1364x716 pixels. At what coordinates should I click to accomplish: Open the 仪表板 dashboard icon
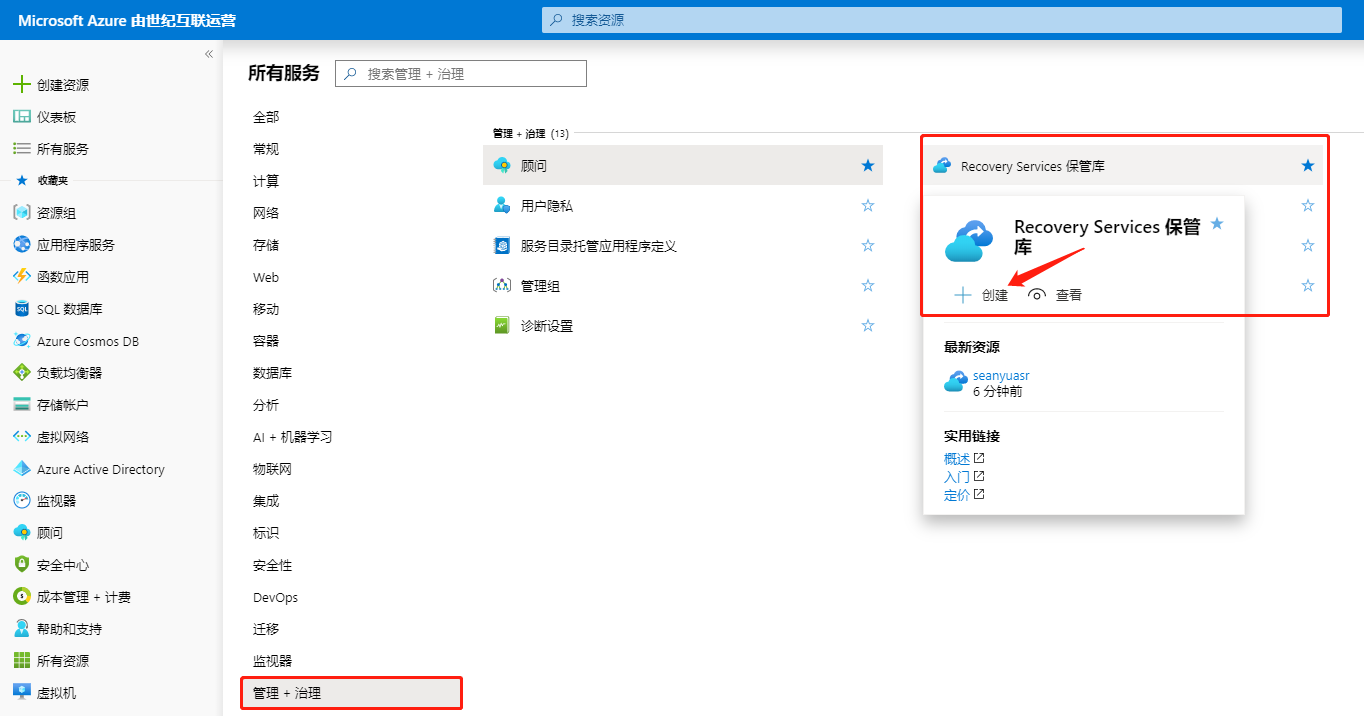point(22,117)
